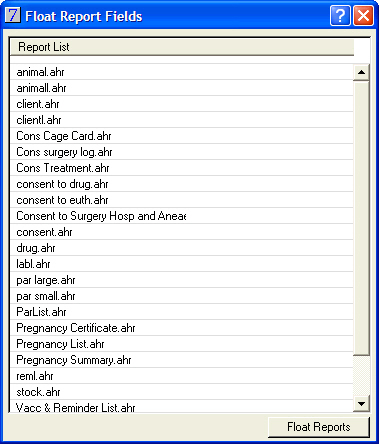Select Pregnancy Certificate.ahr
The height and width of the screenshot is (444, 379).
[182, 328]
